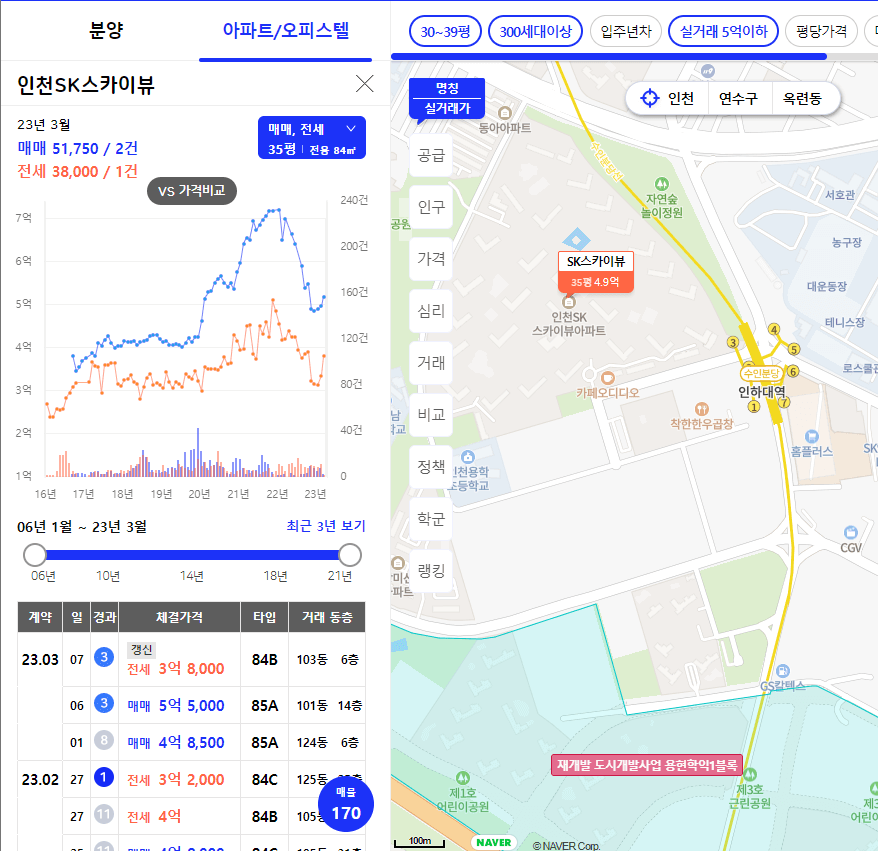878x851 pixels.
Task: Open the 공급 side menu
Action: point(431,155)
